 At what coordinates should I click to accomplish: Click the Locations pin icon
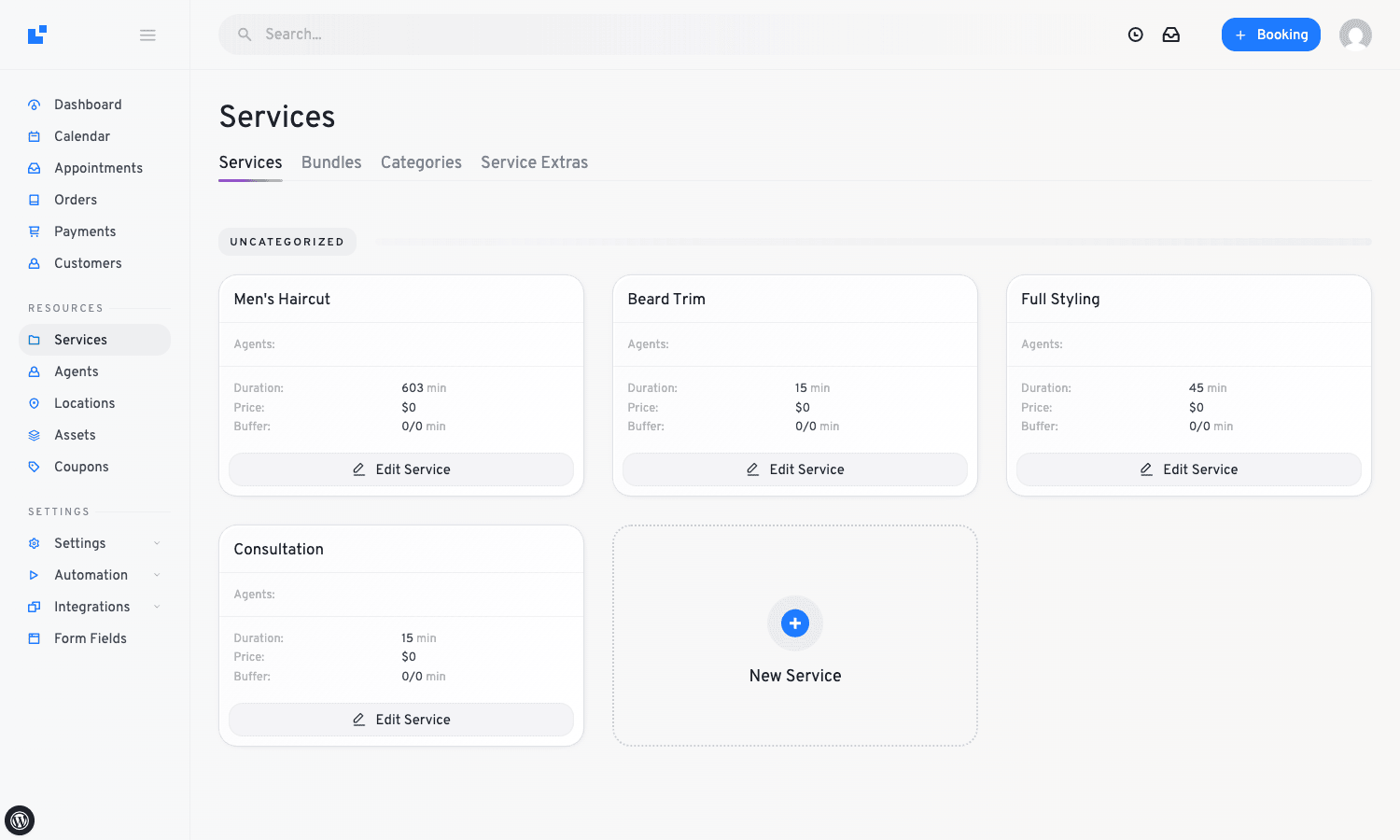pyautogui.click(x=35, y=403)
